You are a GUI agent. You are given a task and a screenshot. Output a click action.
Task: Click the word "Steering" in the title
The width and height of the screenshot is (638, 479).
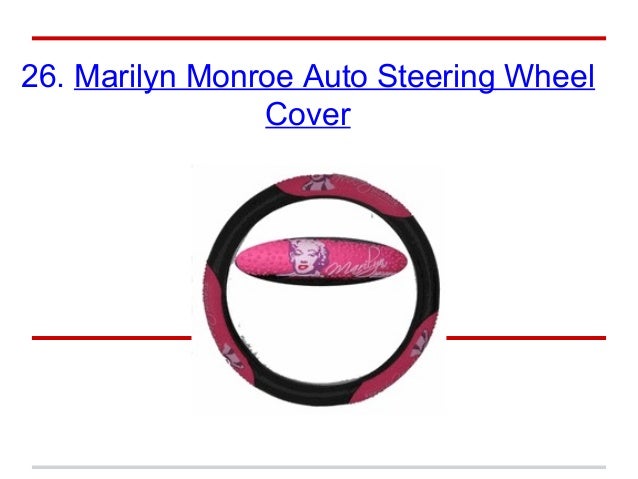(437, 77)
